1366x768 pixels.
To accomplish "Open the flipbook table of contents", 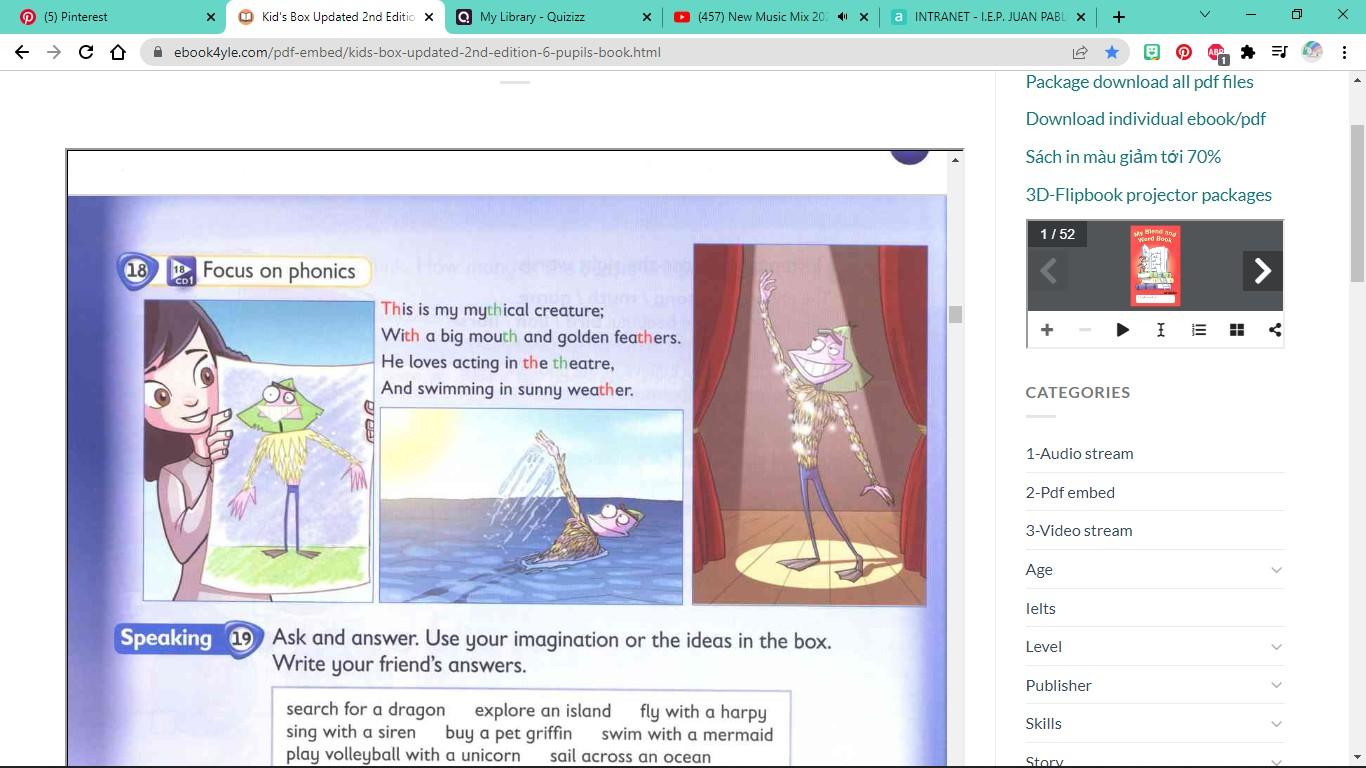I will pos(1199,330).
